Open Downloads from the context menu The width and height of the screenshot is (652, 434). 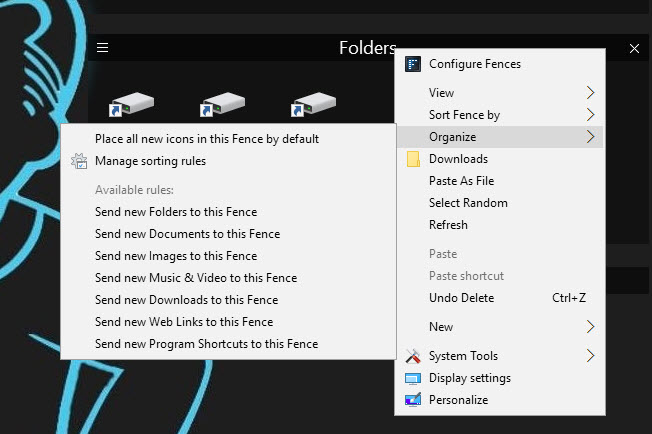point(500,159)
